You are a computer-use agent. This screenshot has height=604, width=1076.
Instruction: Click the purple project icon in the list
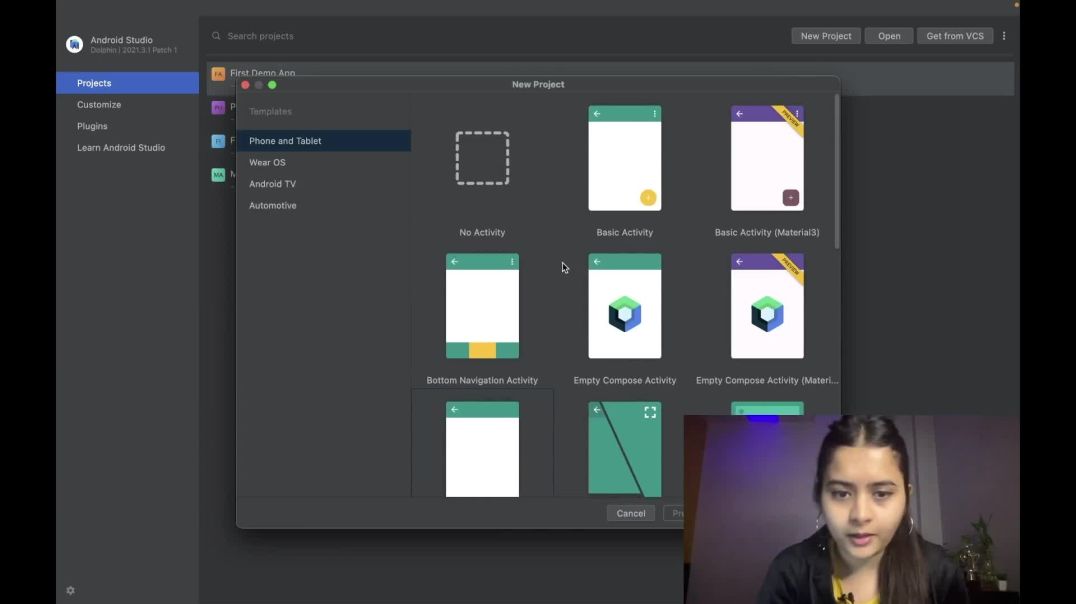tap(218, 106)
